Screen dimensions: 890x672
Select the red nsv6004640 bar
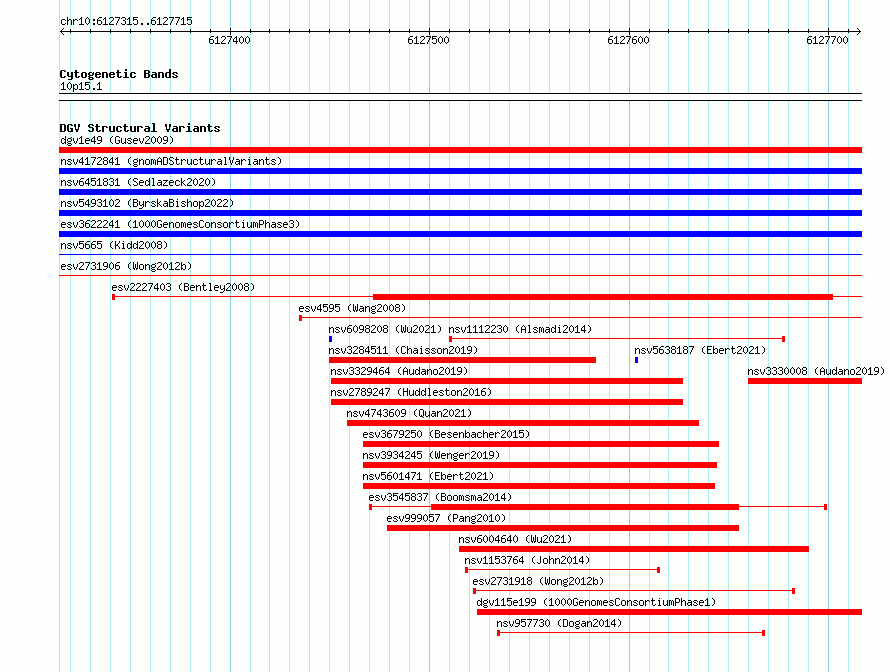pyautogui.click(x=634, y=549)
